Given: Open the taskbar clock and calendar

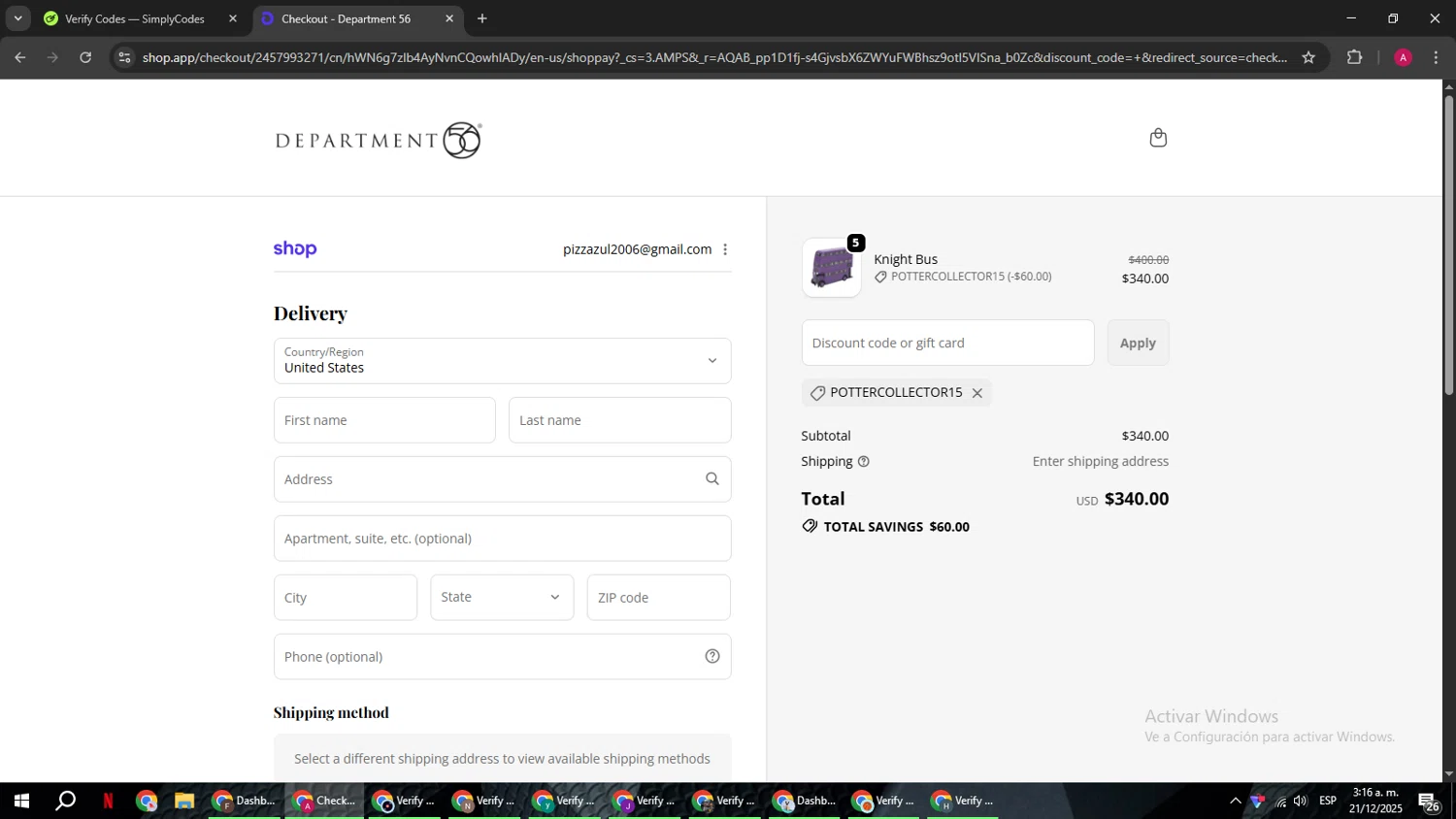Looking at the screenshot, I should pos(1375,801).
